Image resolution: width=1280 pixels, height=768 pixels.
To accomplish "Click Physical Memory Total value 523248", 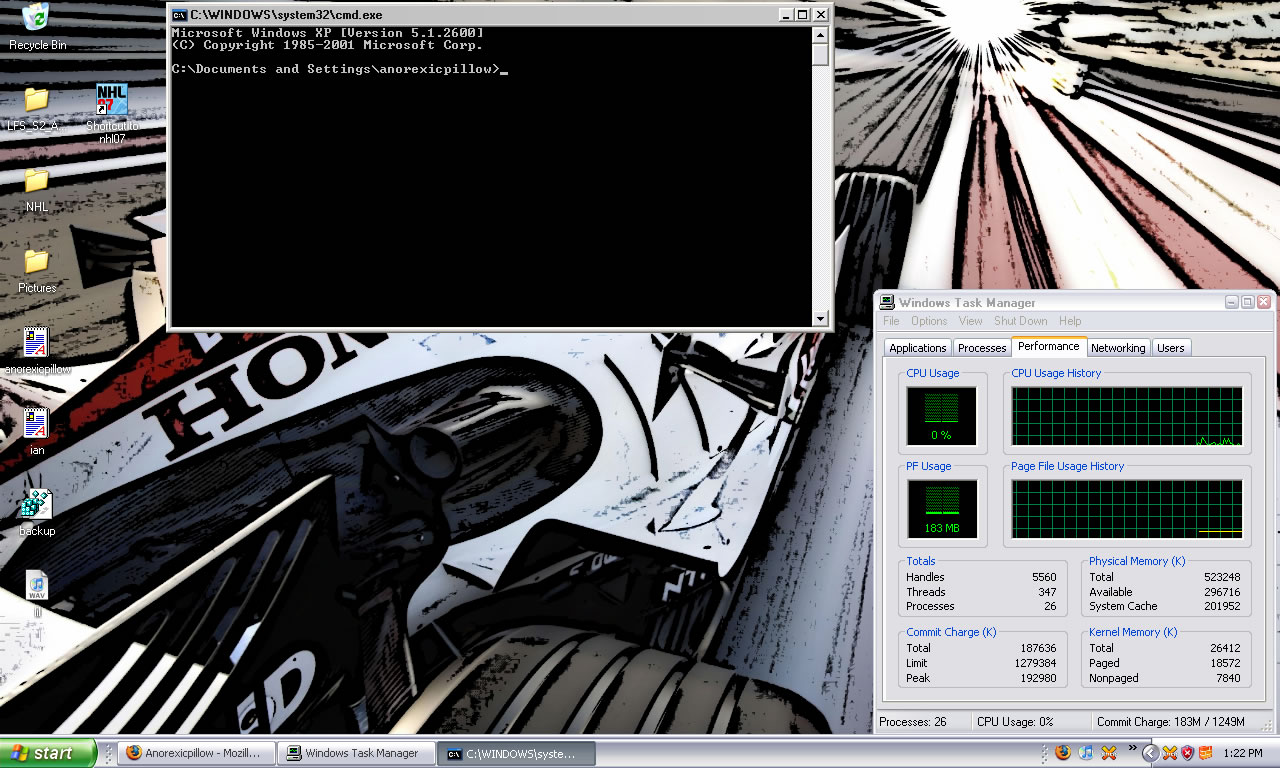I will pos(1221,577).
